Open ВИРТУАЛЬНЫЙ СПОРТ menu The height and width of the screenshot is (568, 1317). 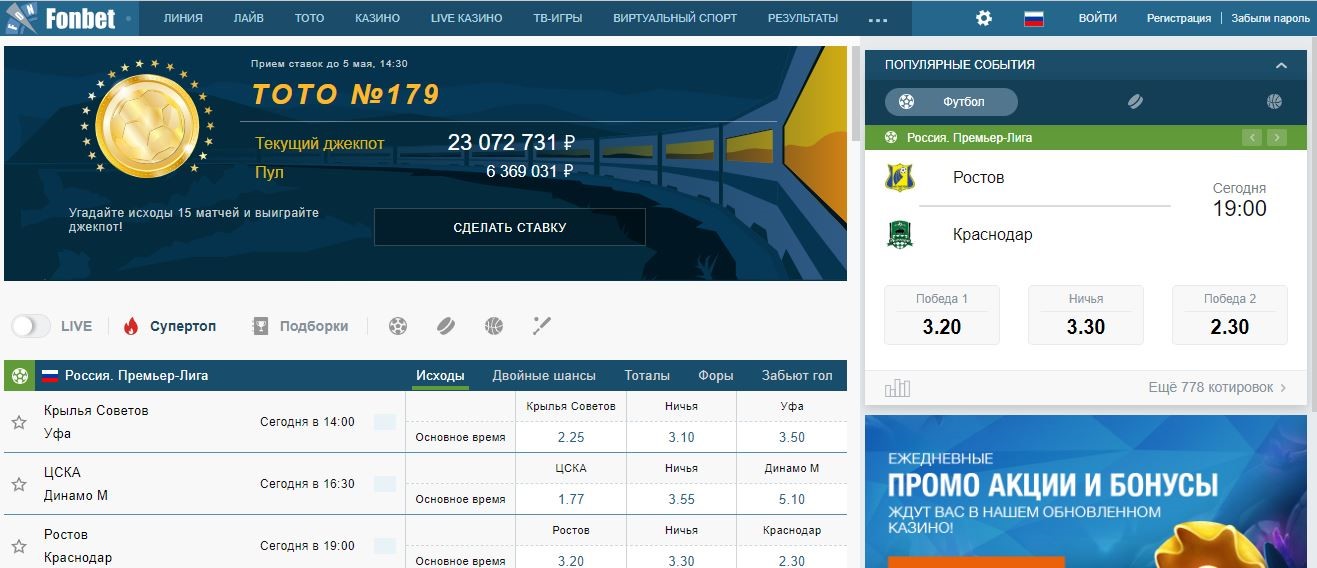click(x=675, y=18)
